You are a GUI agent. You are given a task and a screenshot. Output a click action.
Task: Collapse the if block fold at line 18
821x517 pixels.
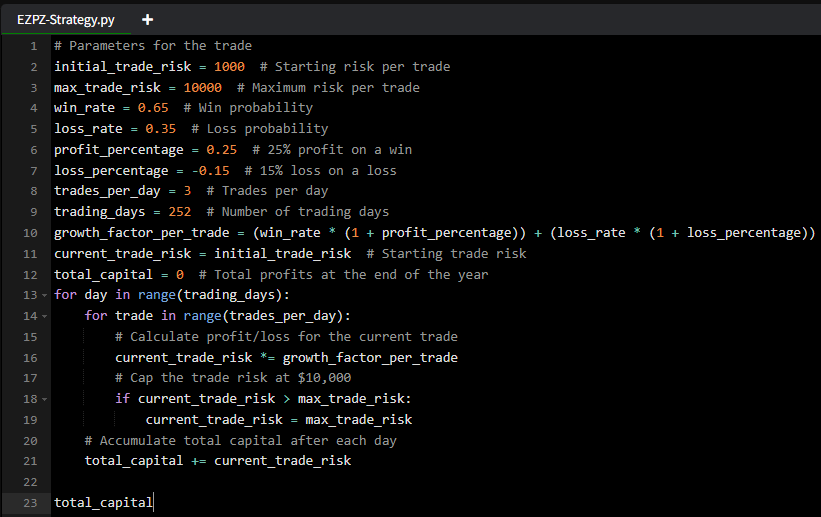point(45,400)
